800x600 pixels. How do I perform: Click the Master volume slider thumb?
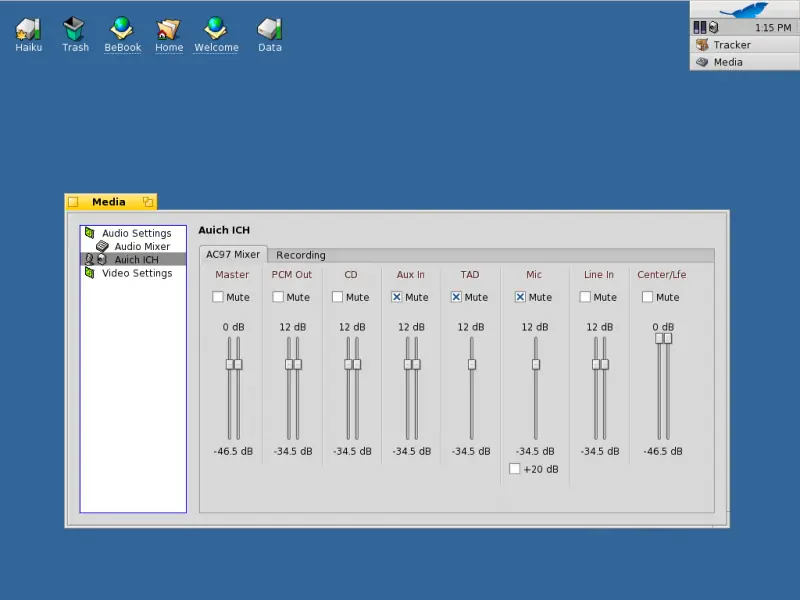click(x=234, y=364)
